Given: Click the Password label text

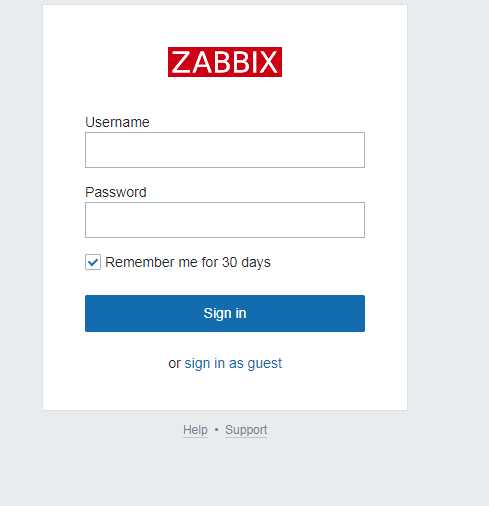Looking at the screenshot, I should 116,192.
